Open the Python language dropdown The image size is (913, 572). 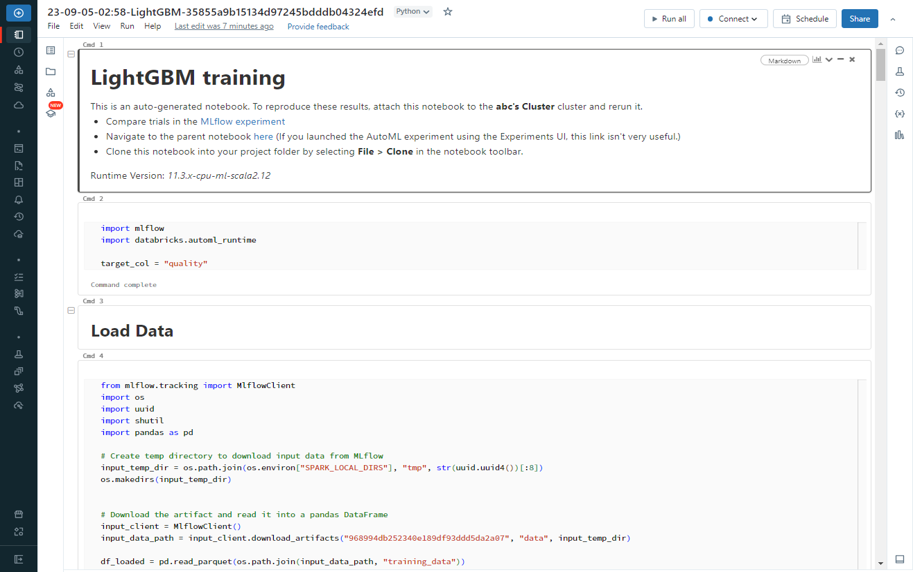[x=412, y=12]
